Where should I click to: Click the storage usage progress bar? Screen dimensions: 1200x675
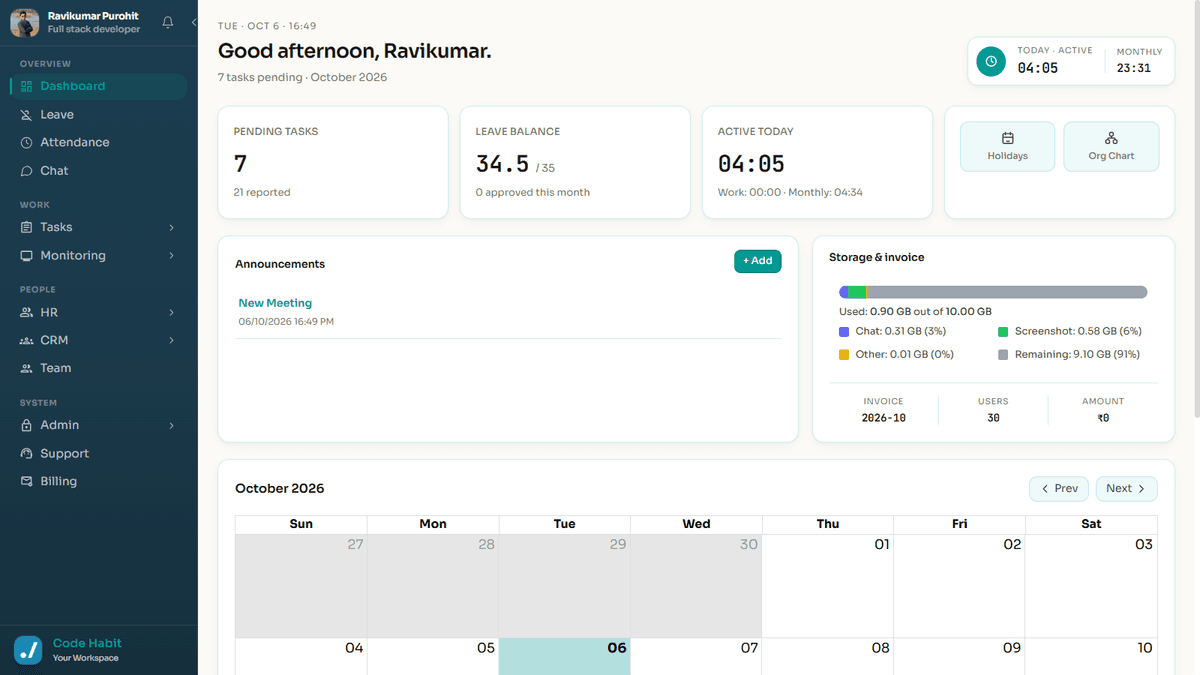click(993, 292)
